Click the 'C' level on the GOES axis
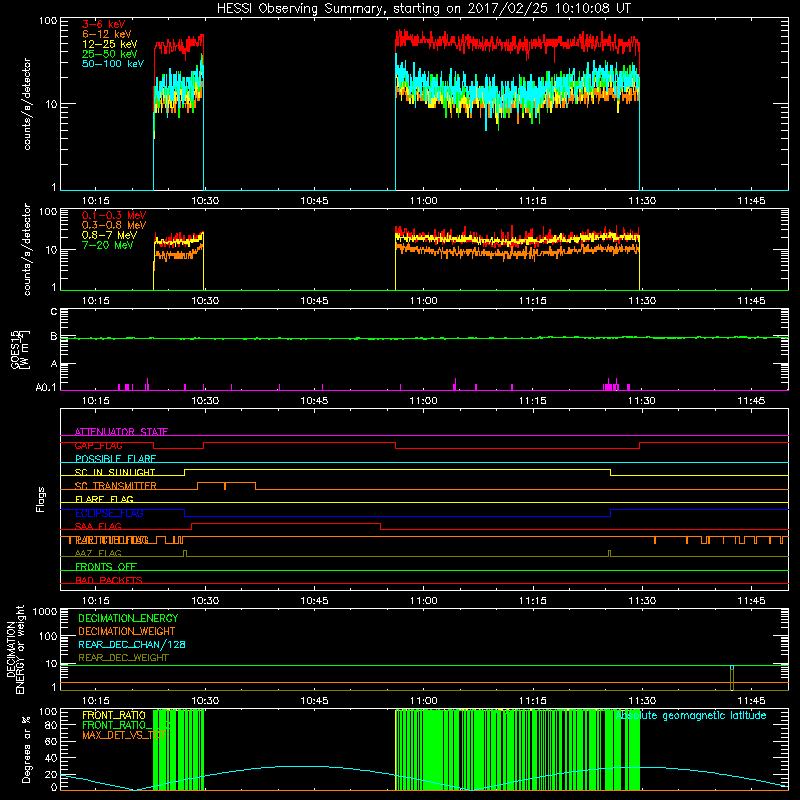Viewport: 800px width, 800px height. 54,311
